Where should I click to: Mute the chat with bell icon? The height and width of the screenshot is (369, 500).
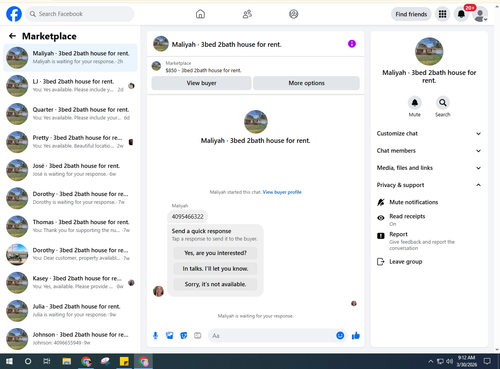click(x=415, y=103)
